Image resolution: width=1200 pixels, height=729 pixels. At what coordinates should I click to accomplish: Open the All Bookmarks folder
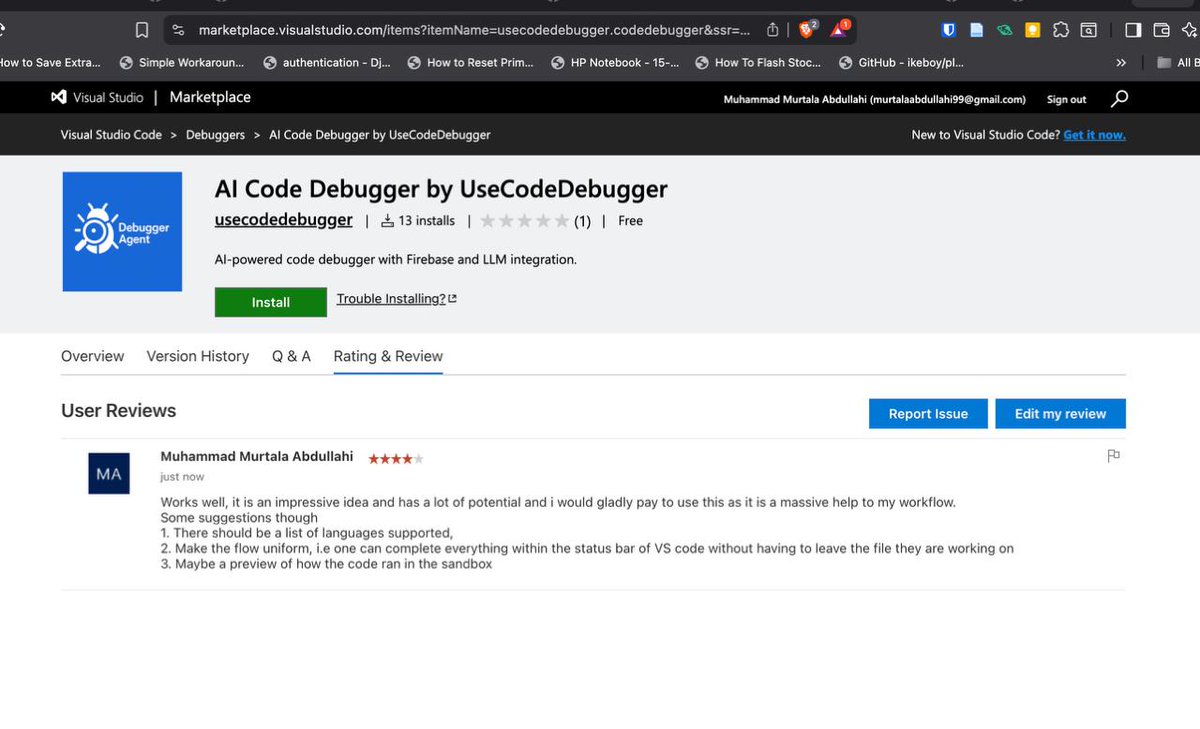1178,62
